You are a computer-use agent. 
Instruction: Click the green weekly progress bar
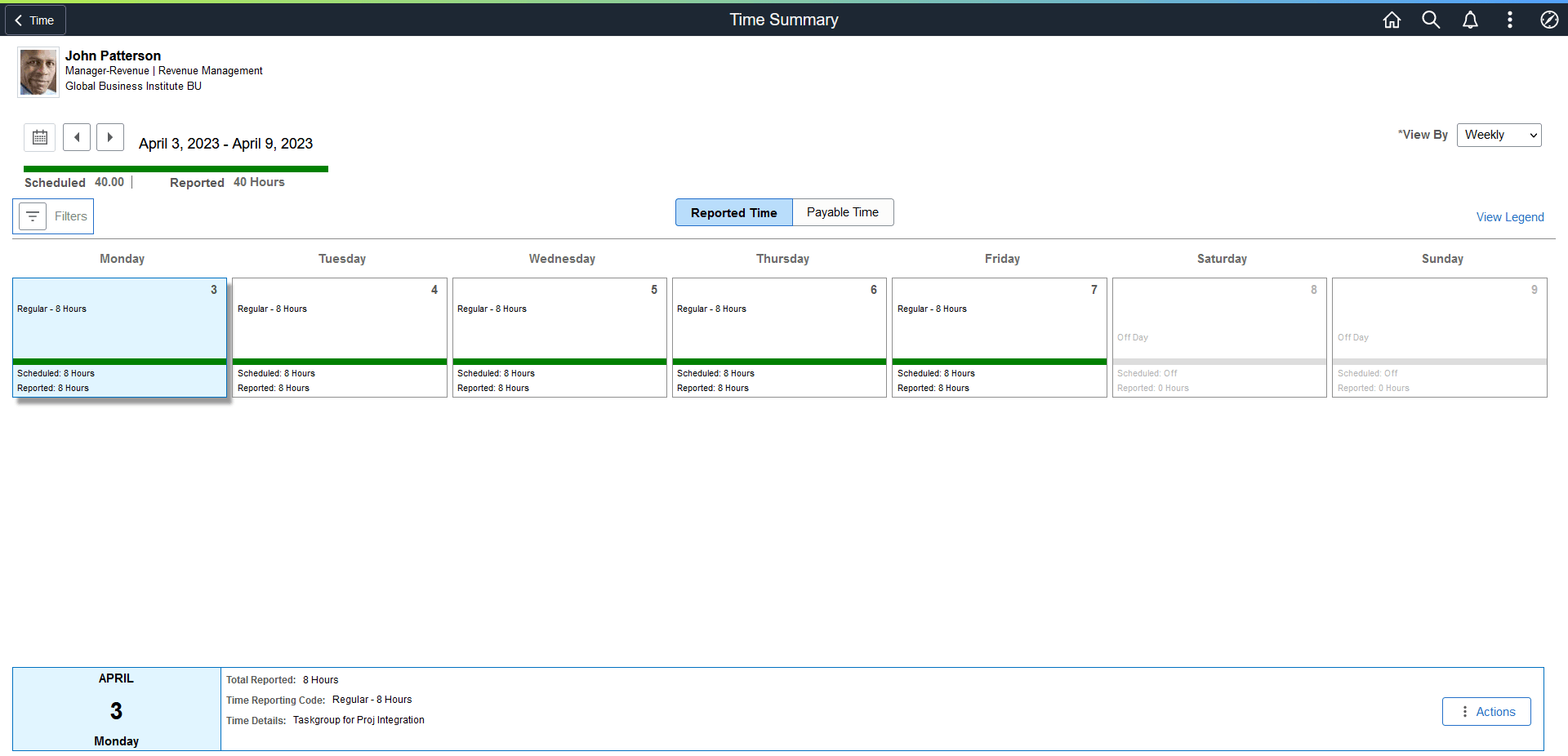click(176, 169)
